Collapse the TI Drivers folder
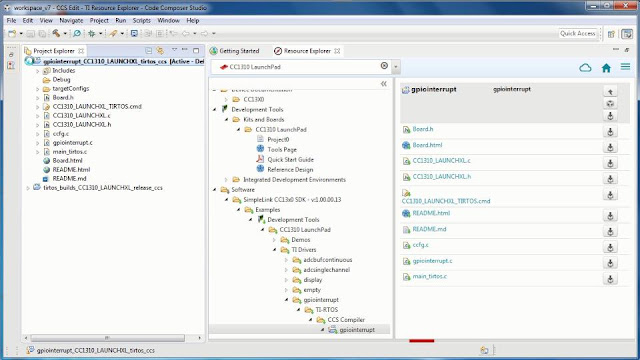The height and width of the screenshot is (360, 640). (x=274, y=250)
